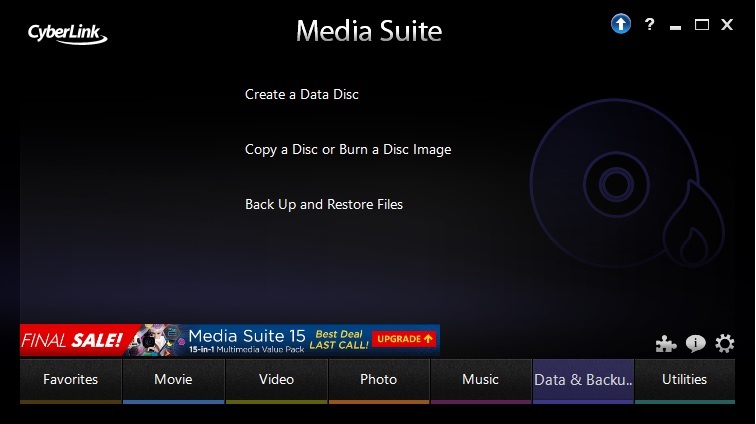
Task: Close the Media Suite window
Action: tap(728, 24)
